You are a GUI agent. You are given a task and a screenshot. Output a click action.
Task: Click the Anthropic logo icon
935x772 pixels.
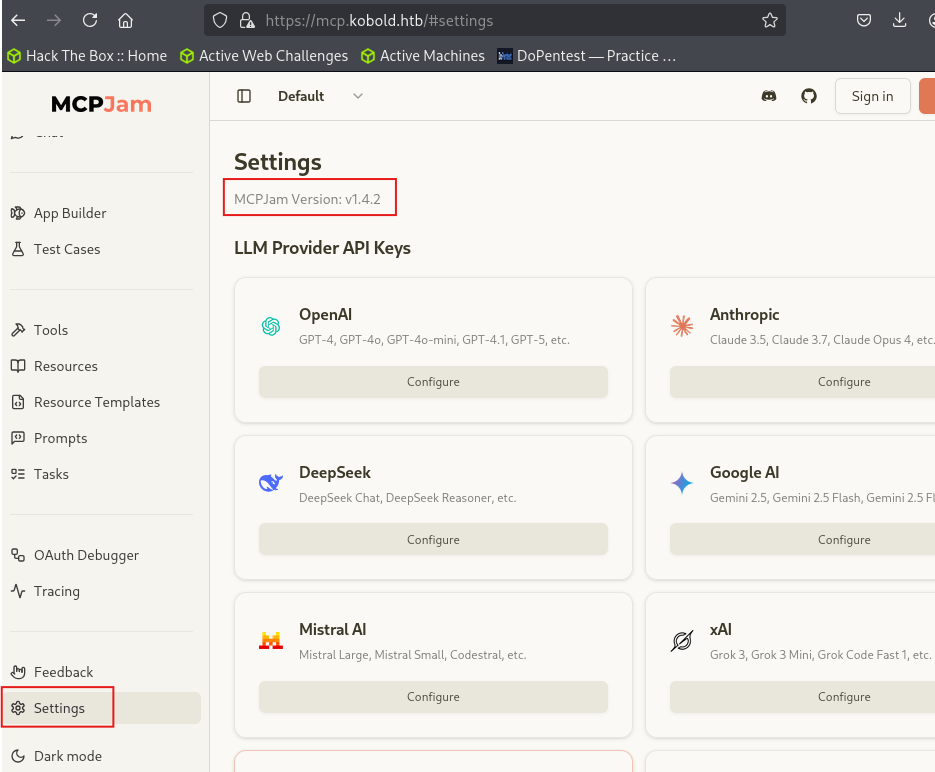pyautogui.click(x=682, y=326)
